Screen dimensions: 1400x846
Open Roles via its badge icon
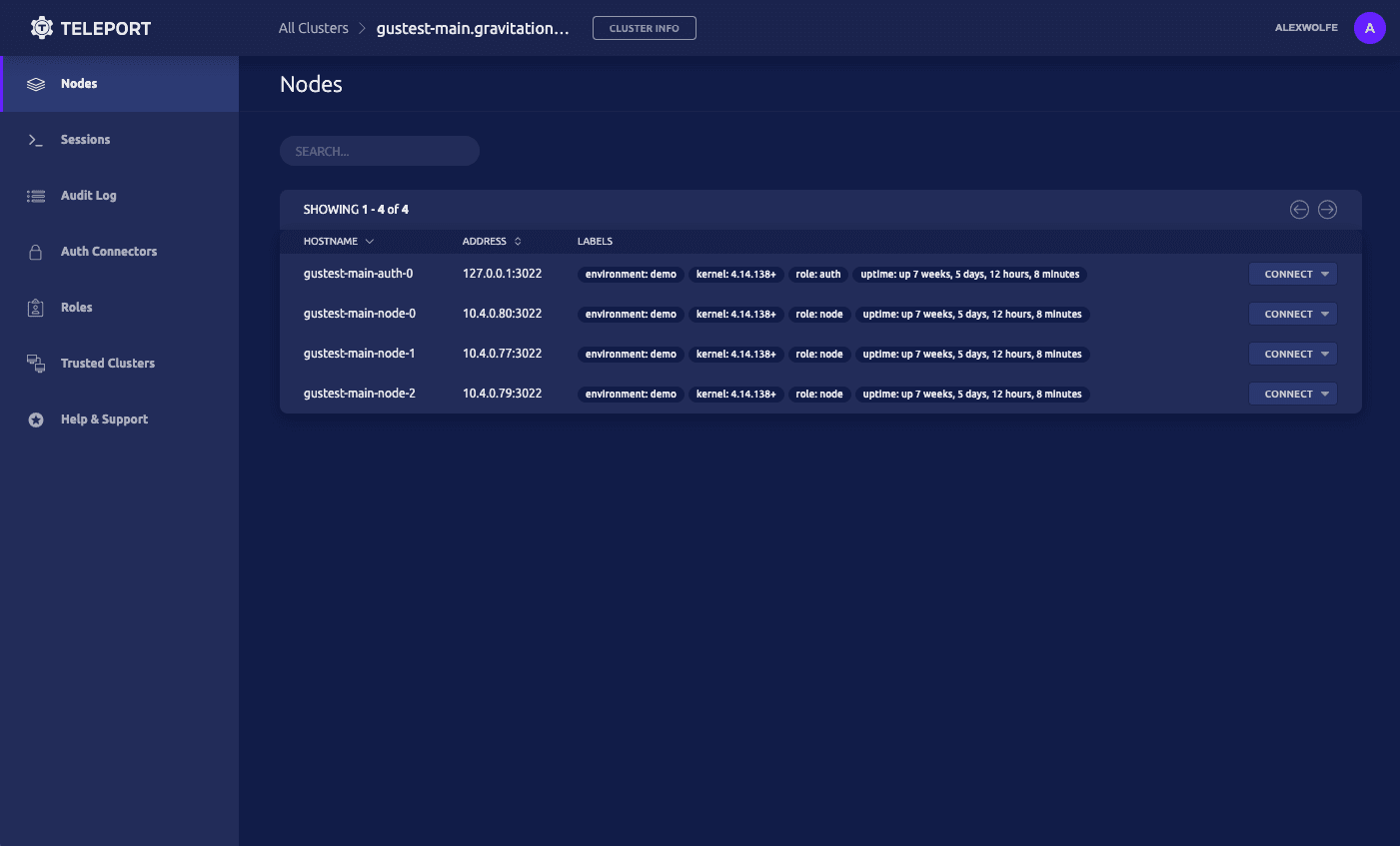36,307
